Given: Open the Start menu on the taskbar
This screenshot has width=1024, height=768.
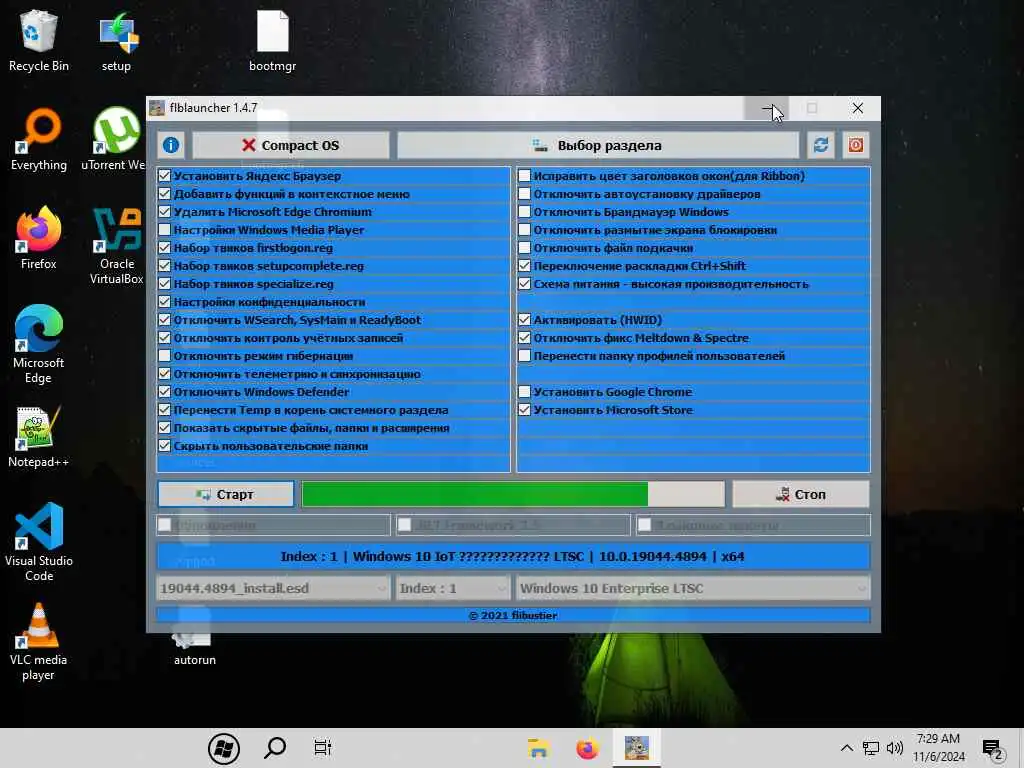Looking at the screenshot, I should (x=224, y=748).
